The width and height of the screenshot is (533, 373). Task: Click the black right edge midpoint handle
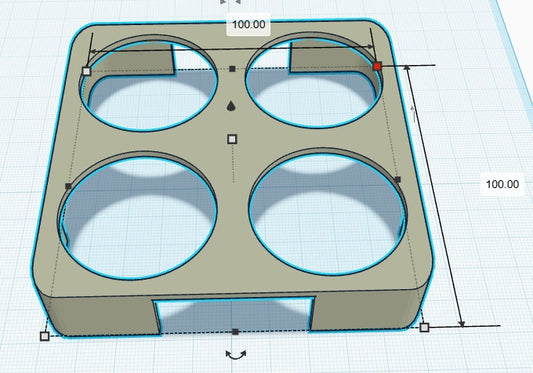coord(398,179)
